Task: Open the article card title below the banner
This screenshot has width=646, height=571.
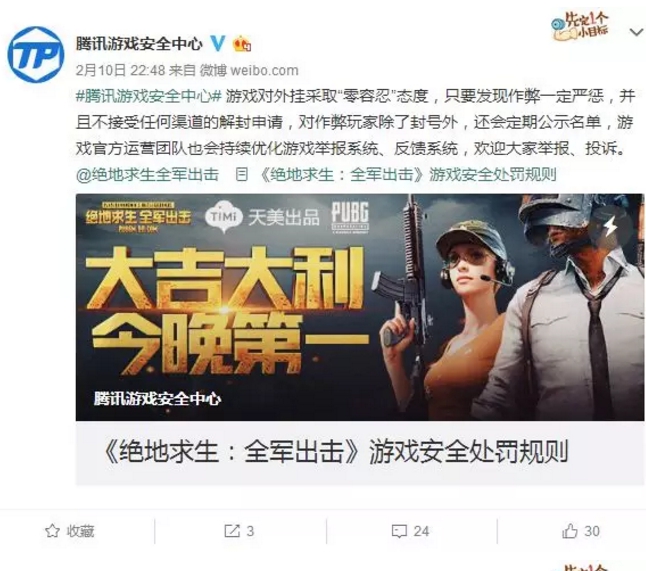Action: (336, 452)
